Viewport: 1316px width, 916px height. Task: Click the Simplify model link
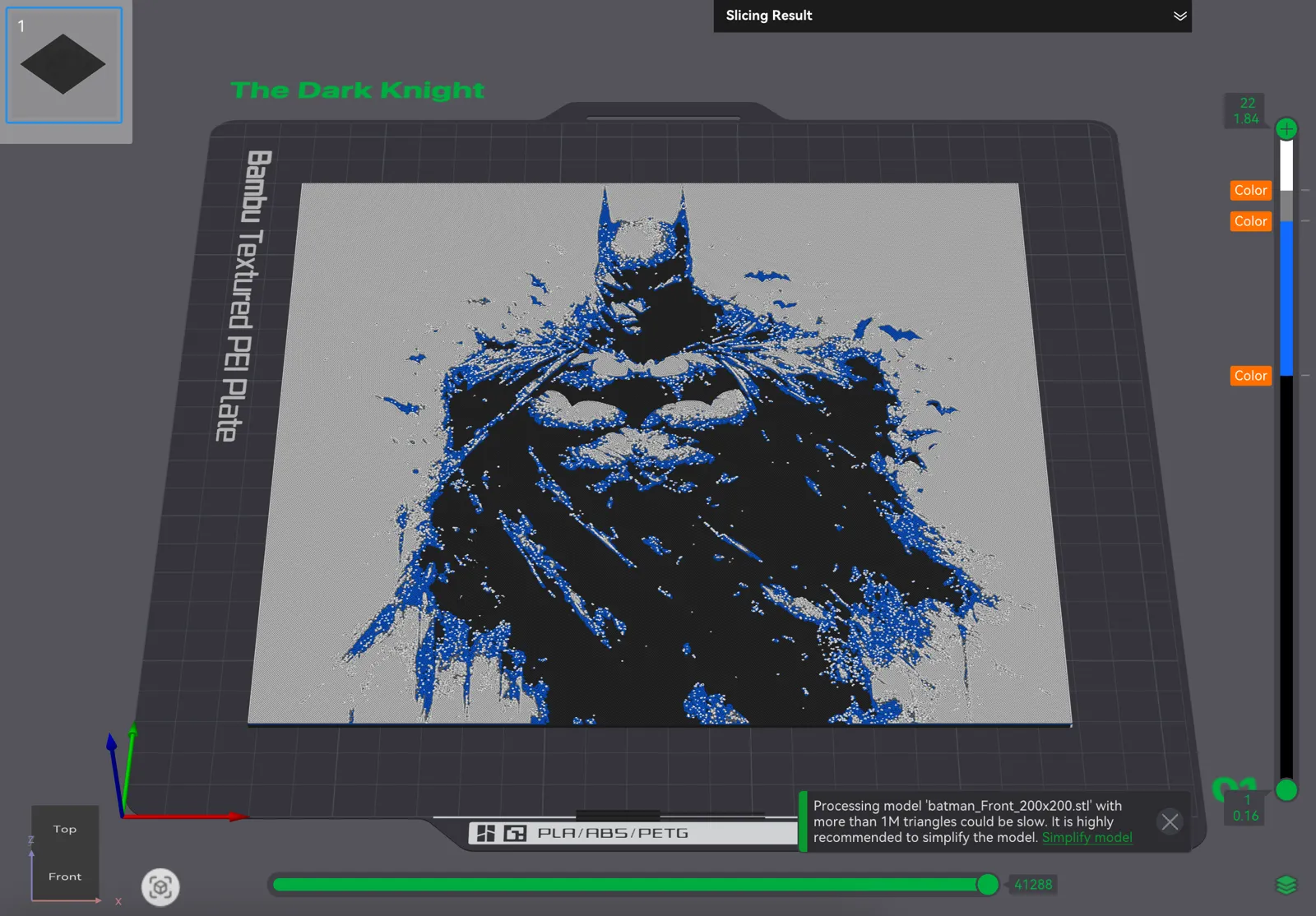coord(1087,837)
